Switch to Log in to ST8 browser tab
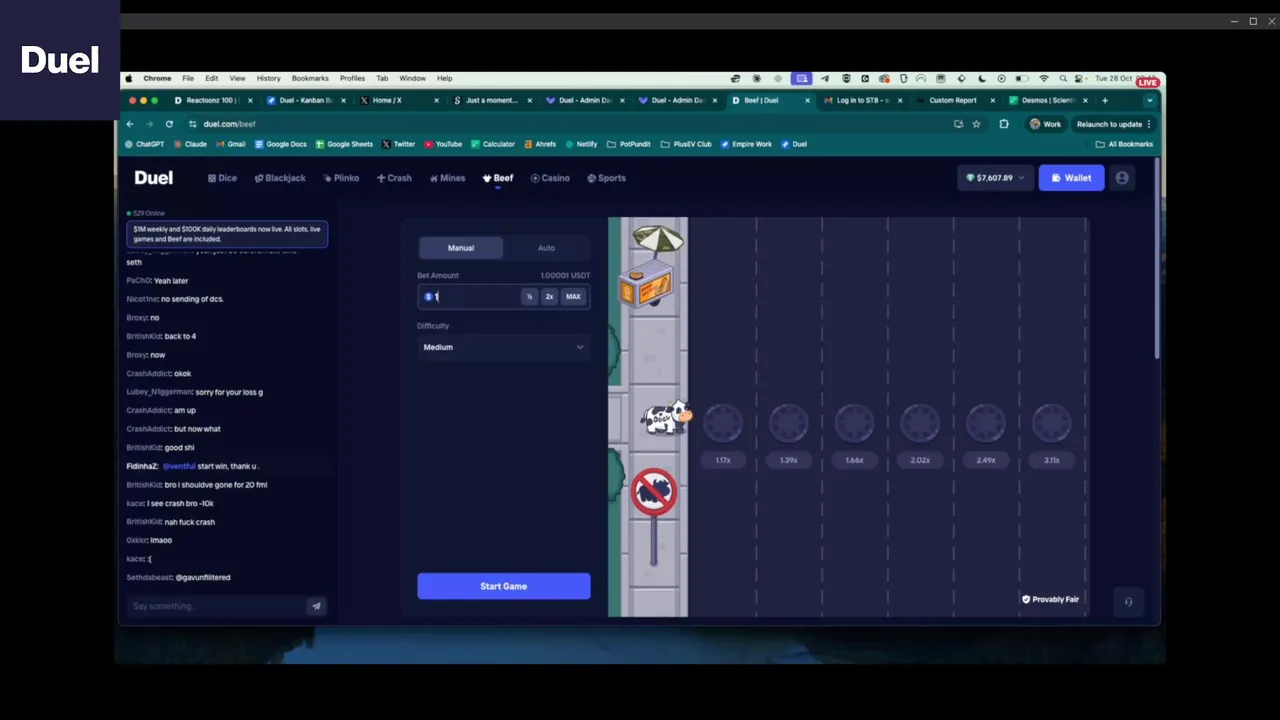The image size is (1280, 720). click(861, 100)
